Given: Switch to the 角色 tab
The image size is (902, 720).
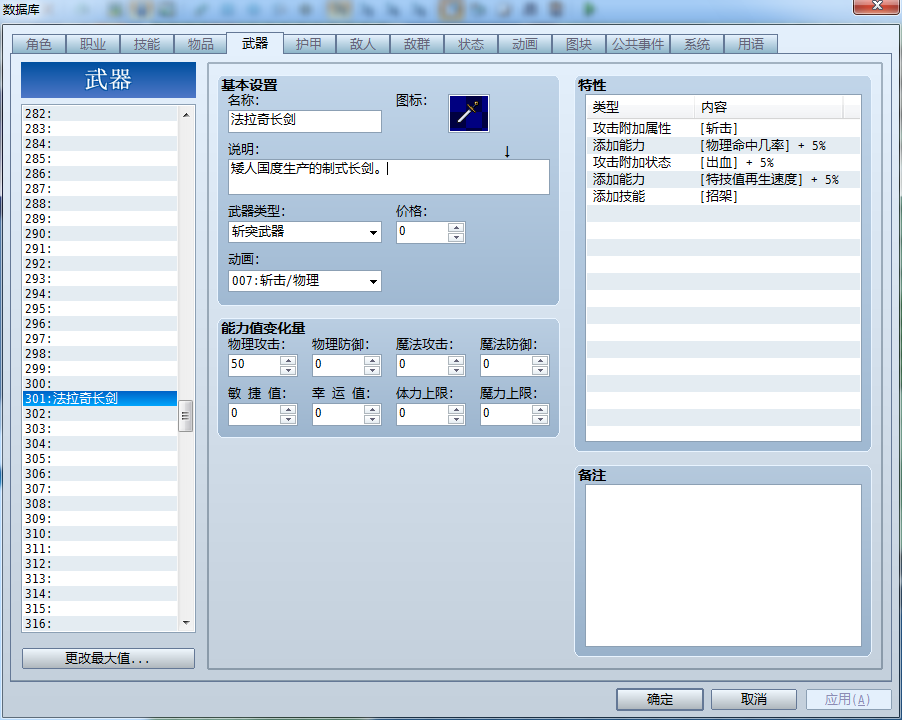Looking at the screenshot, I should pyautogui.click(x=39, y=44).
